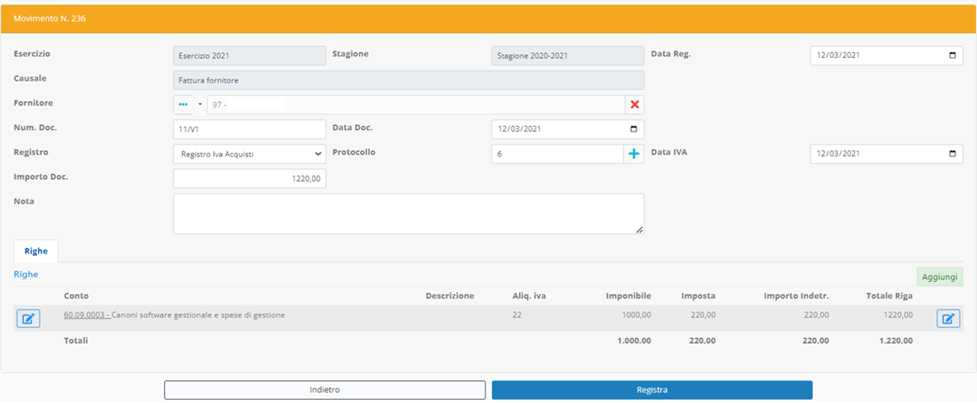Open the Fornitore dropdown arrow

tap(199, 105)
